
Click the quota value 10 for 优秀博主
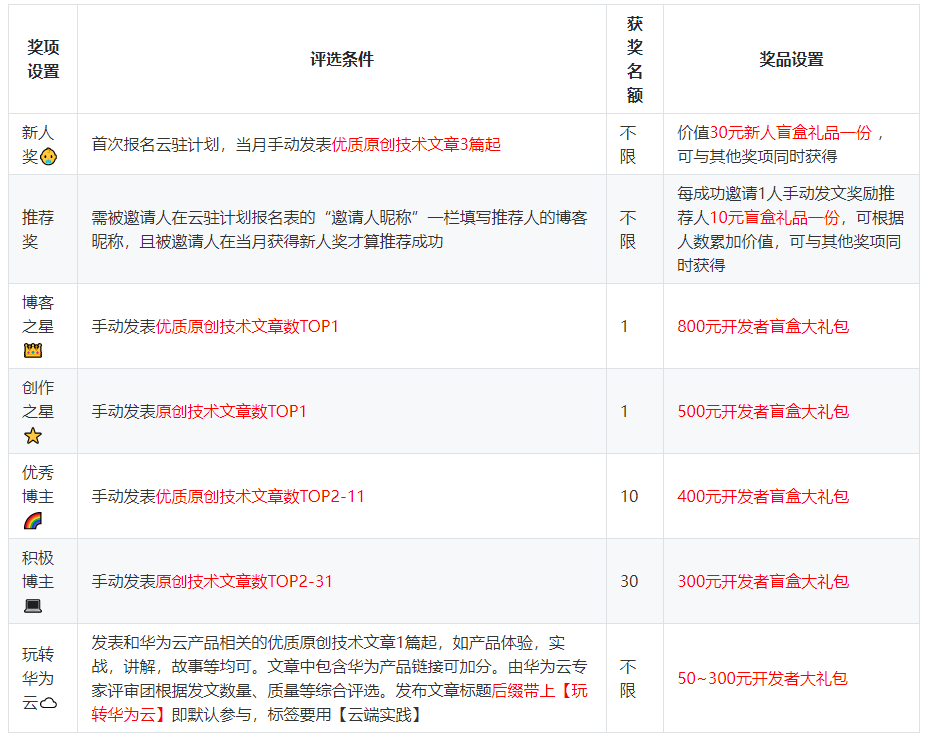point(629,496)
